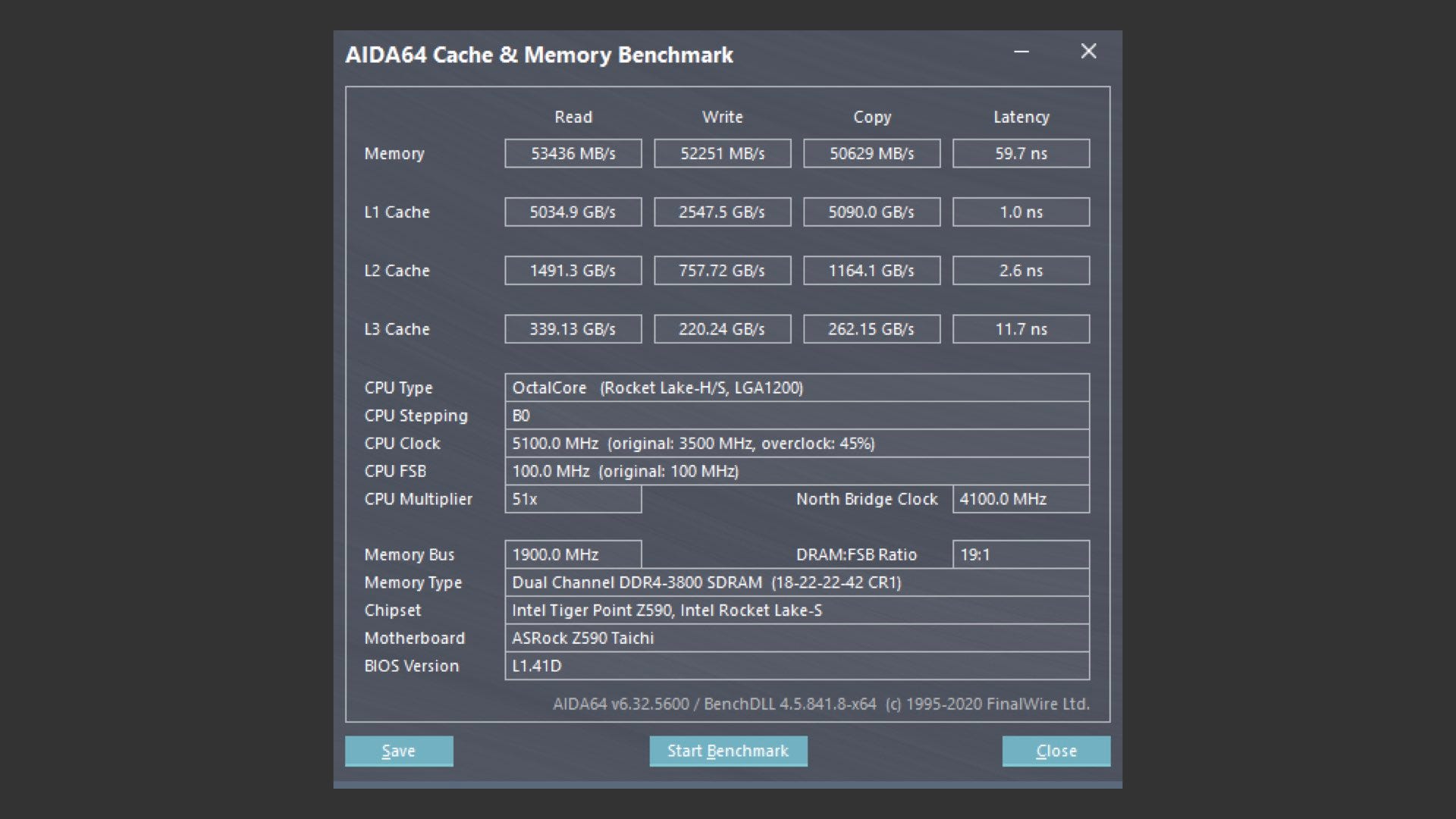This screenshot has width=1456, height=819.
Task: Click the L1 Cache row label
Action: pos(397,212)
